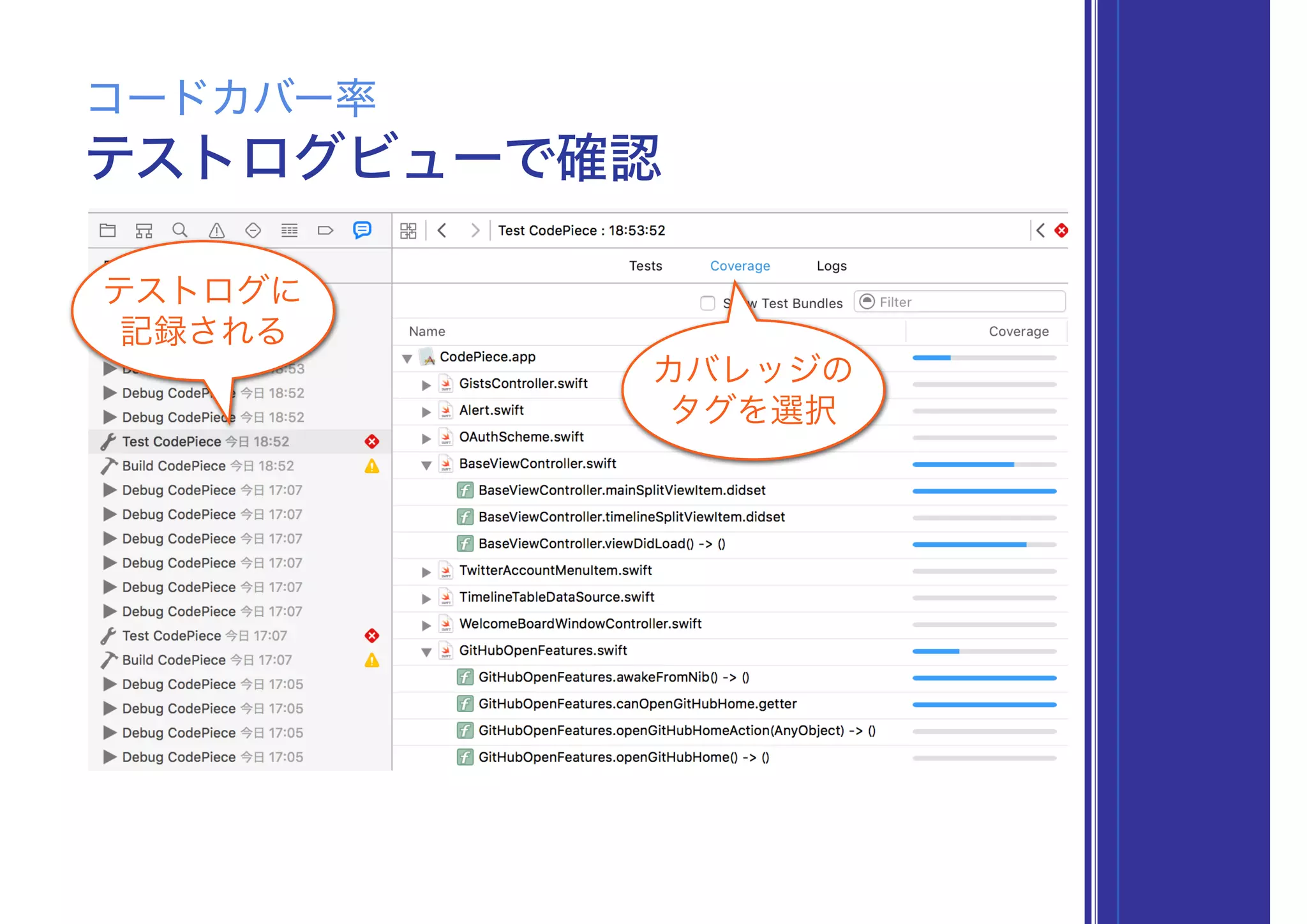Click the GitHubOpenFeatures.swift coverage bar

tap(984, 652)
